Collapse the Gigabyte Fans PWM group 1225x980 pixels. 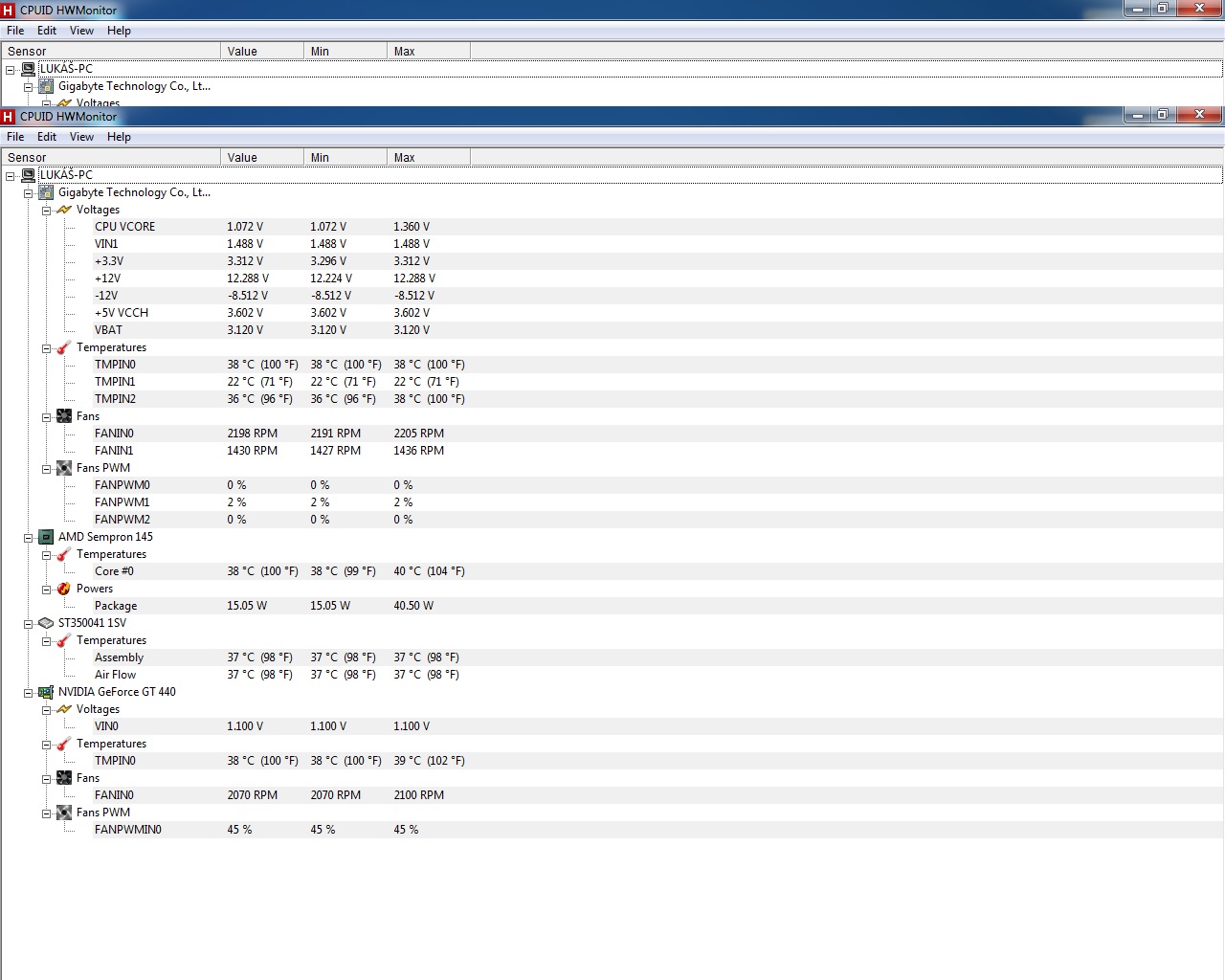[x=46, y=469]
